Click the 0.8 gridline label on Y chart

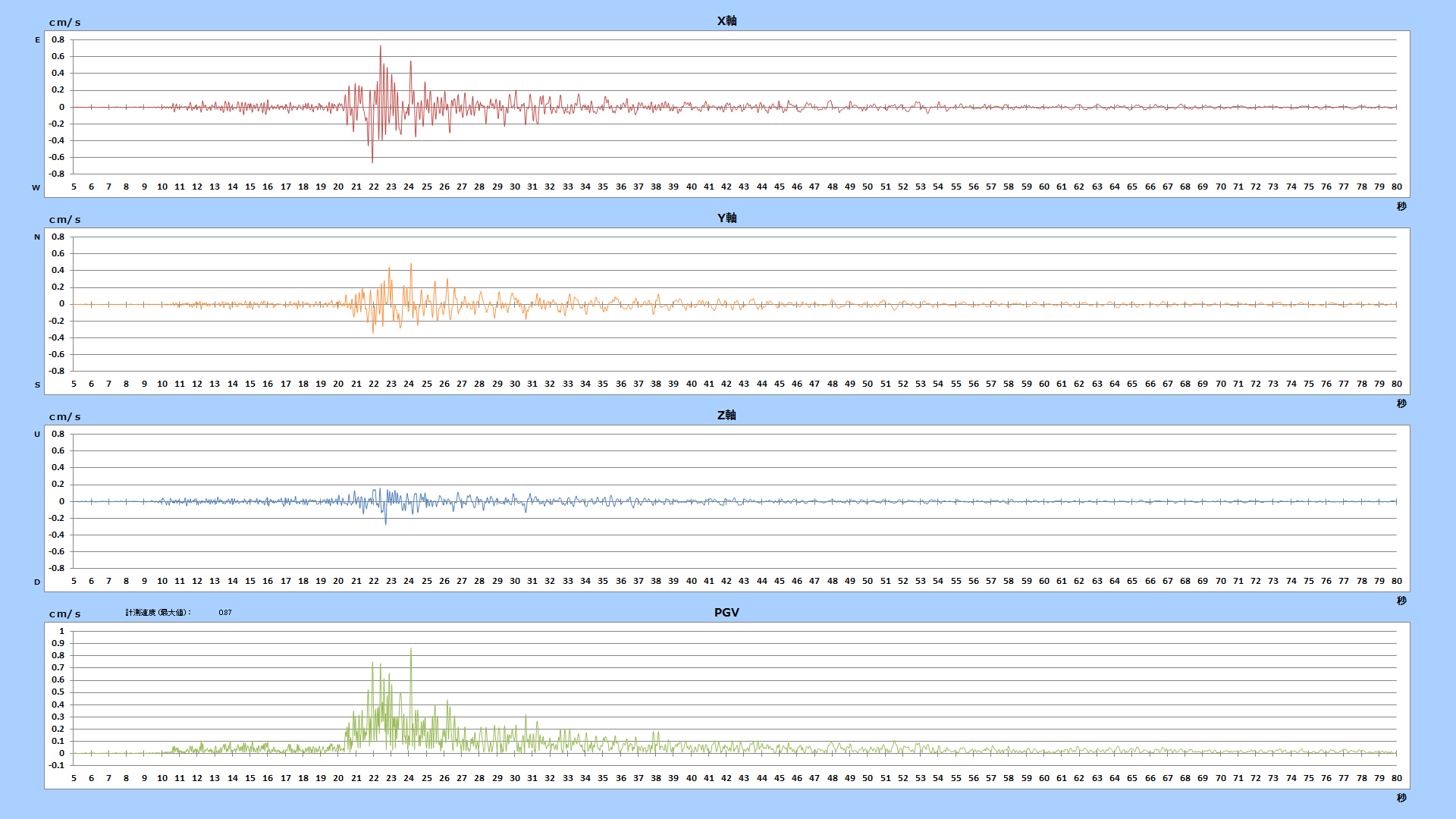point(58,237)
